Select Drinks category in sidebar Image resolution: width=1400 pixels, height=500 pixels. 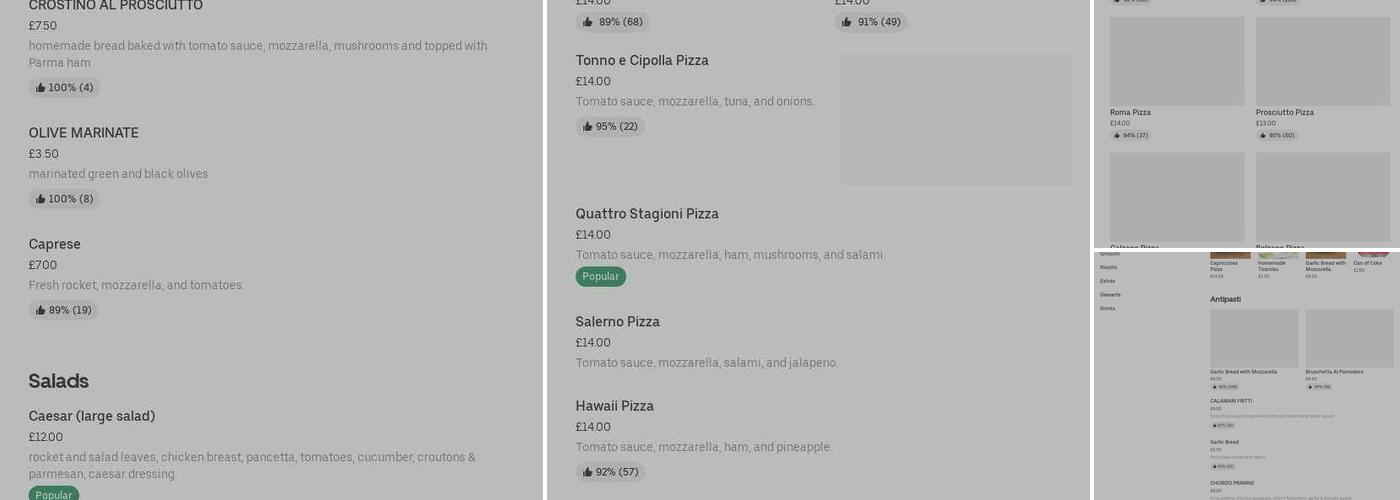tap(1107, 308)
